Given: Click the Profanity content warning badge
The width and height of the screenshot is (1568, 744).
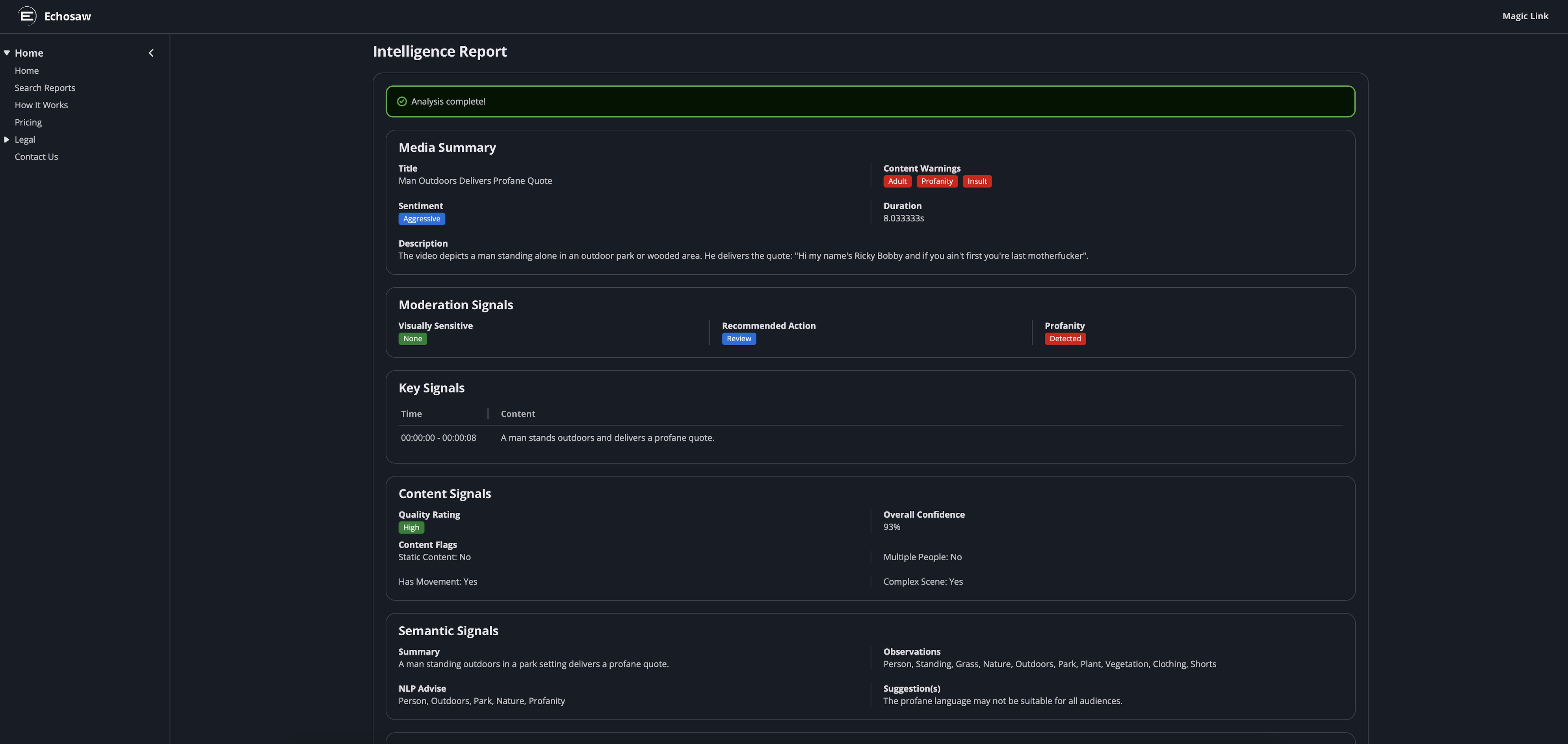Looking at the screenshot, I should 937,181.
